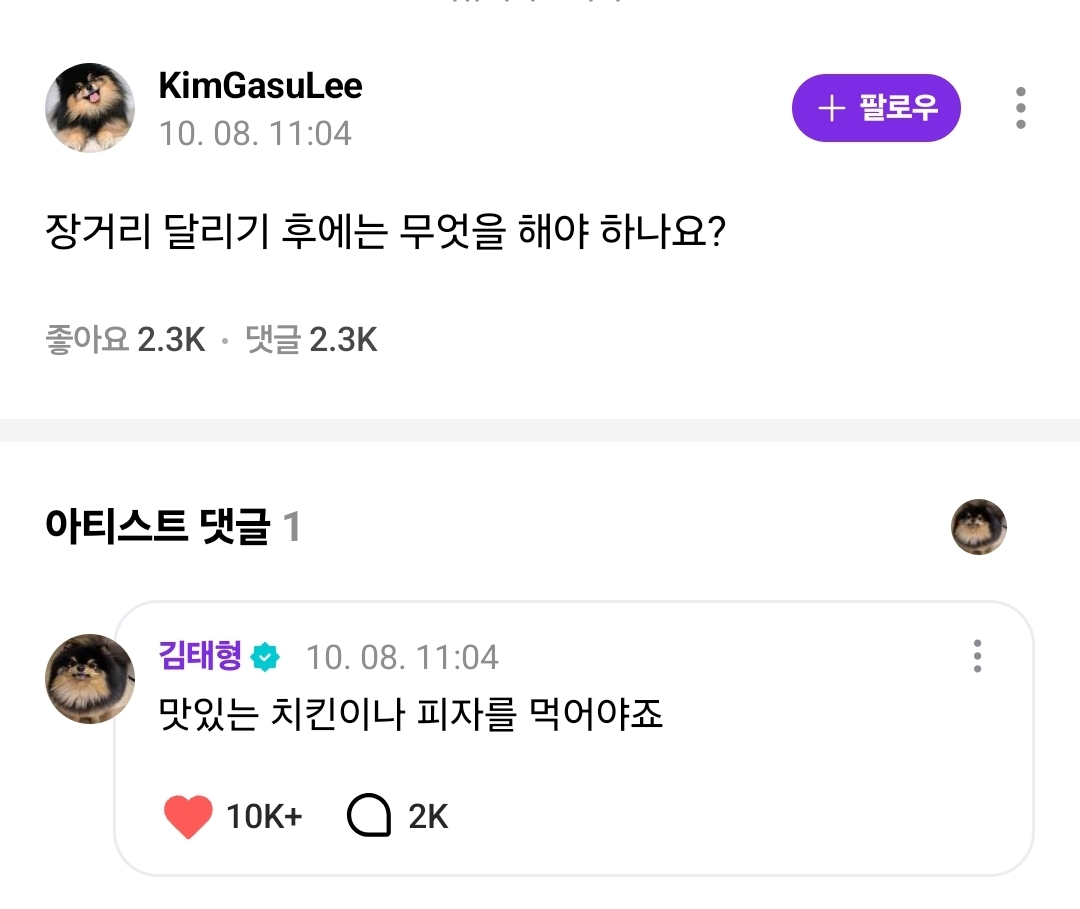This screenshot has width=1080, height=909.
Task: Open the post's three-dot options menu
Action: [x=1020, y=108]
